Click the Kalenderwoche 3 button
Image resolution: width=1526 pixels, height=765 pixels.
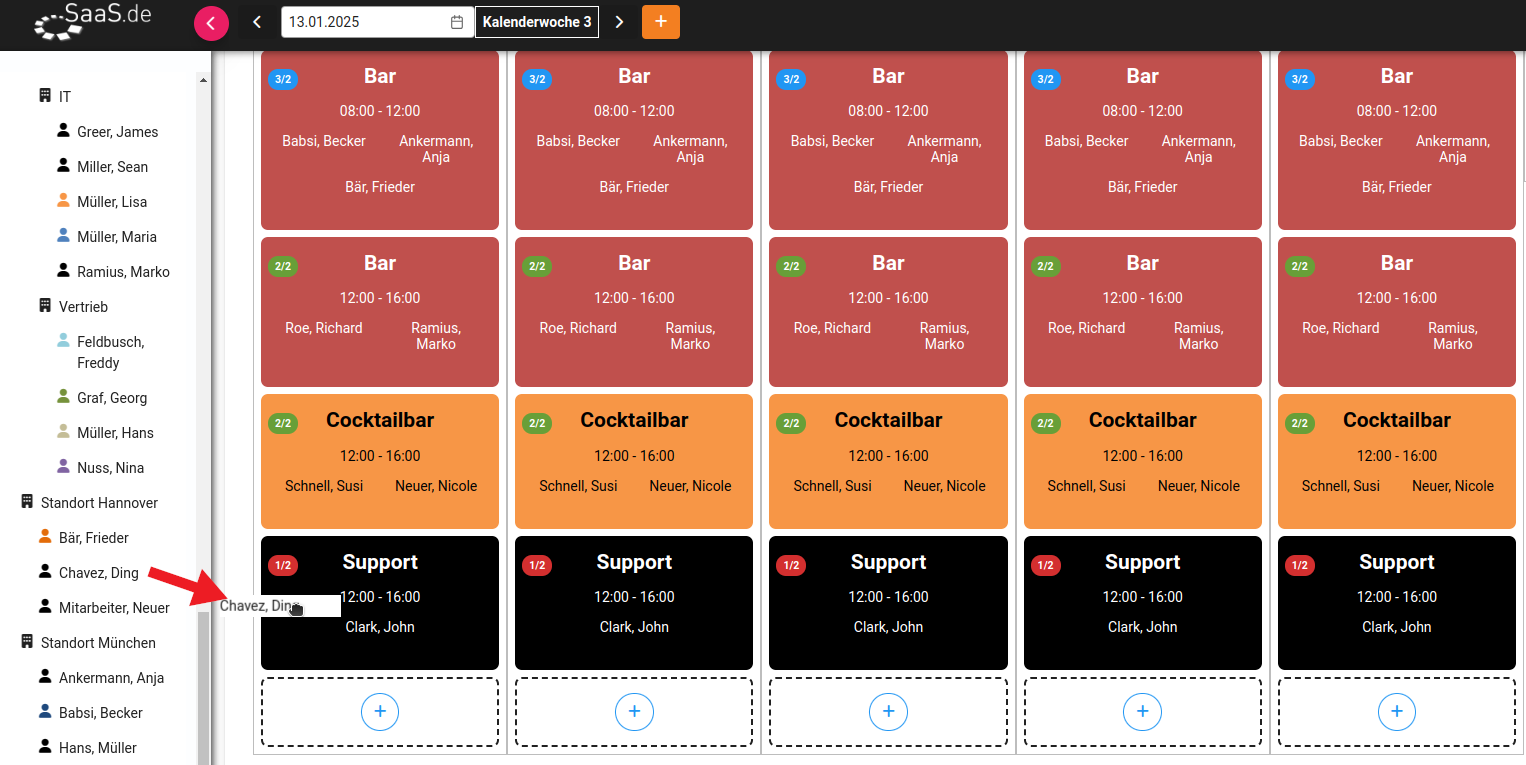537,22
